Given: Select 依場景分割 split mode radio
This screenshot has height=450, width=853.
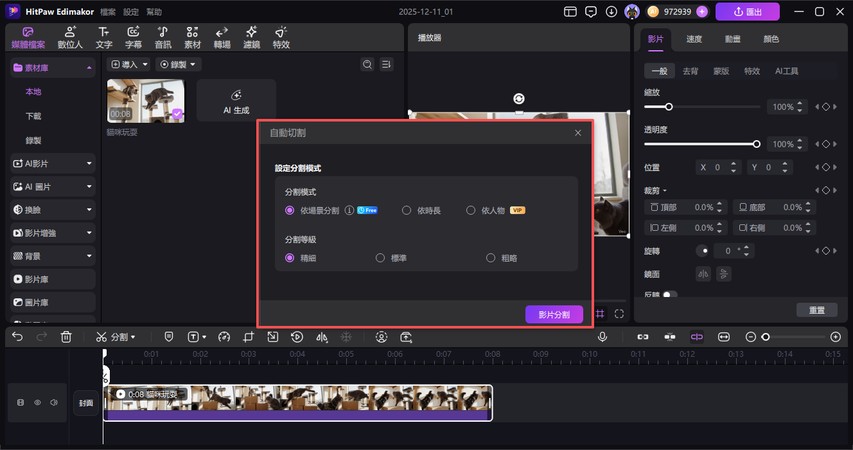Looking at the screenshot, I should (x=289, y=210).
